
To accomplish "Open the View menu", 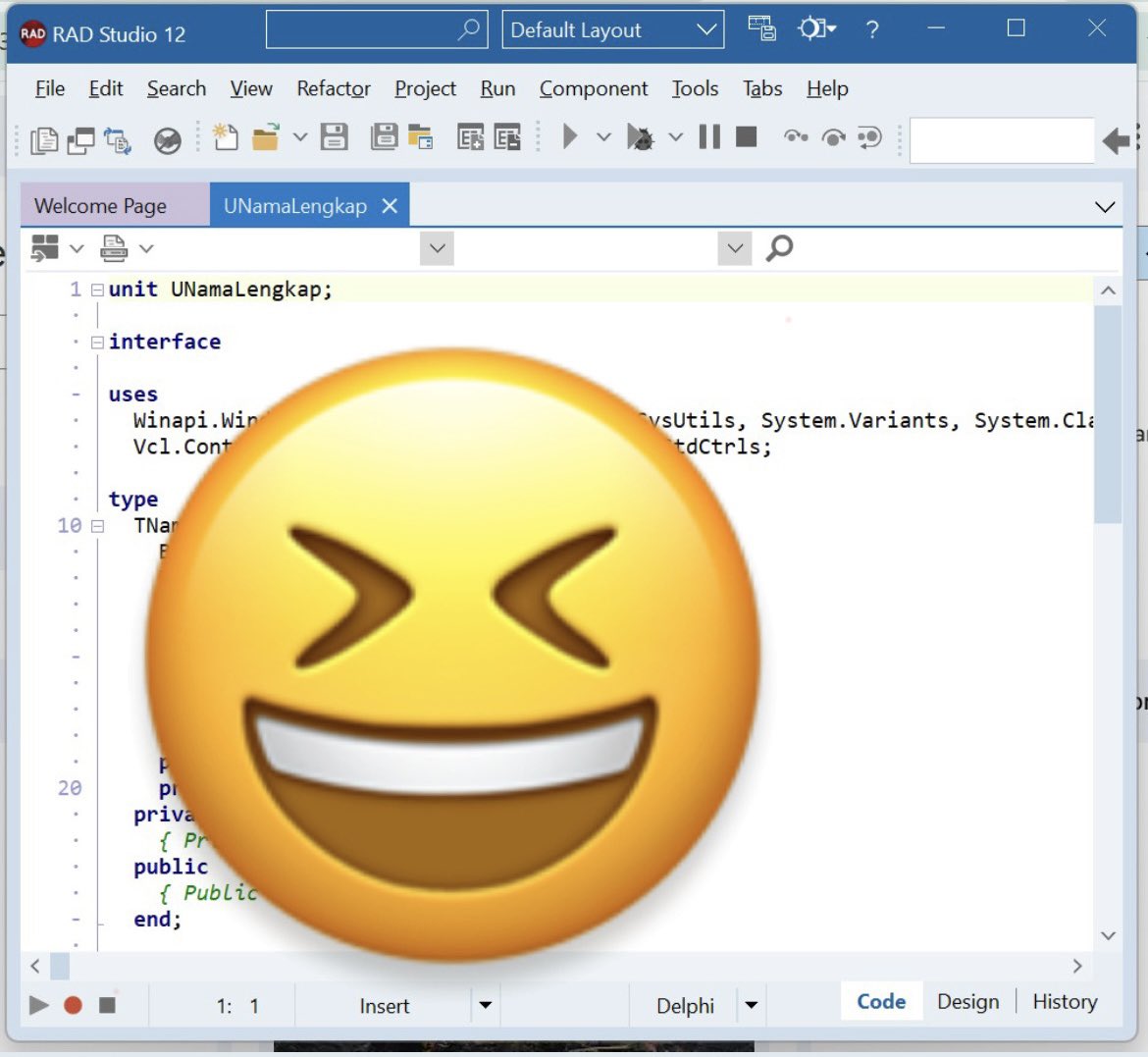I will click(251, 88).
